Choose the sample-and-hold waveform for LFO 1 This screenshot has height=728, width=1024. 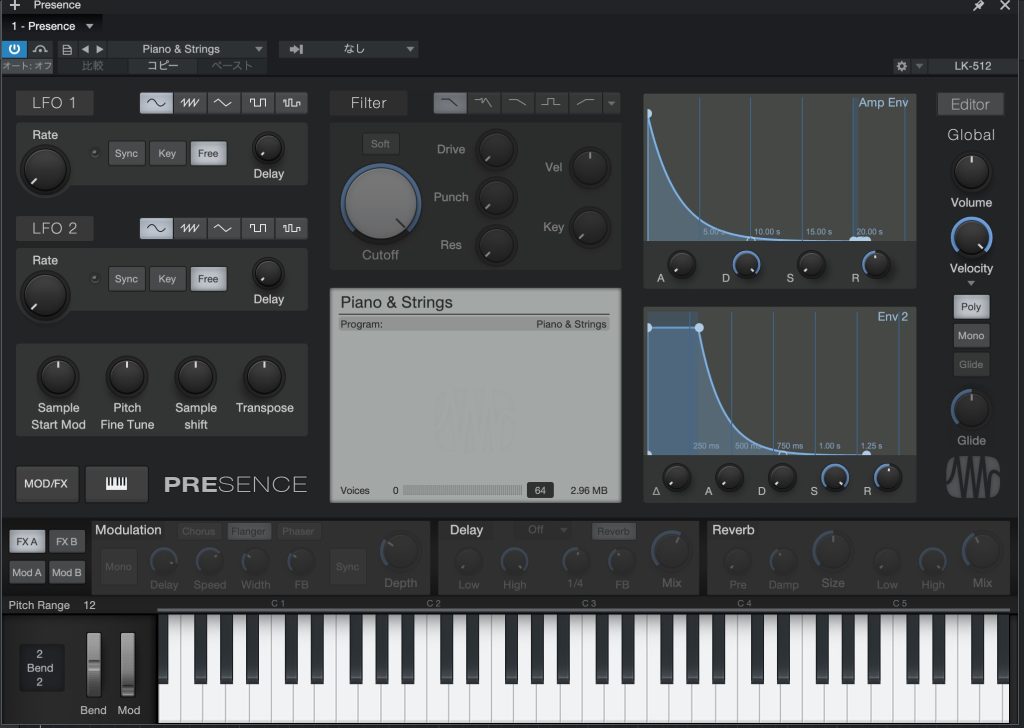point(291,103)
